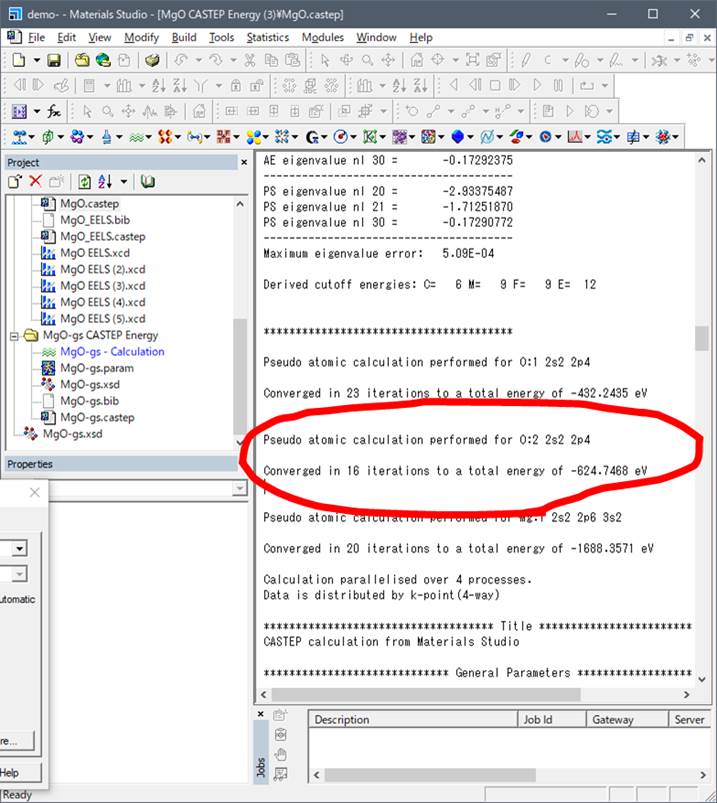Click the New document icon
The width and height of the screenshot is (717, 803).
[x=18, y=60]
